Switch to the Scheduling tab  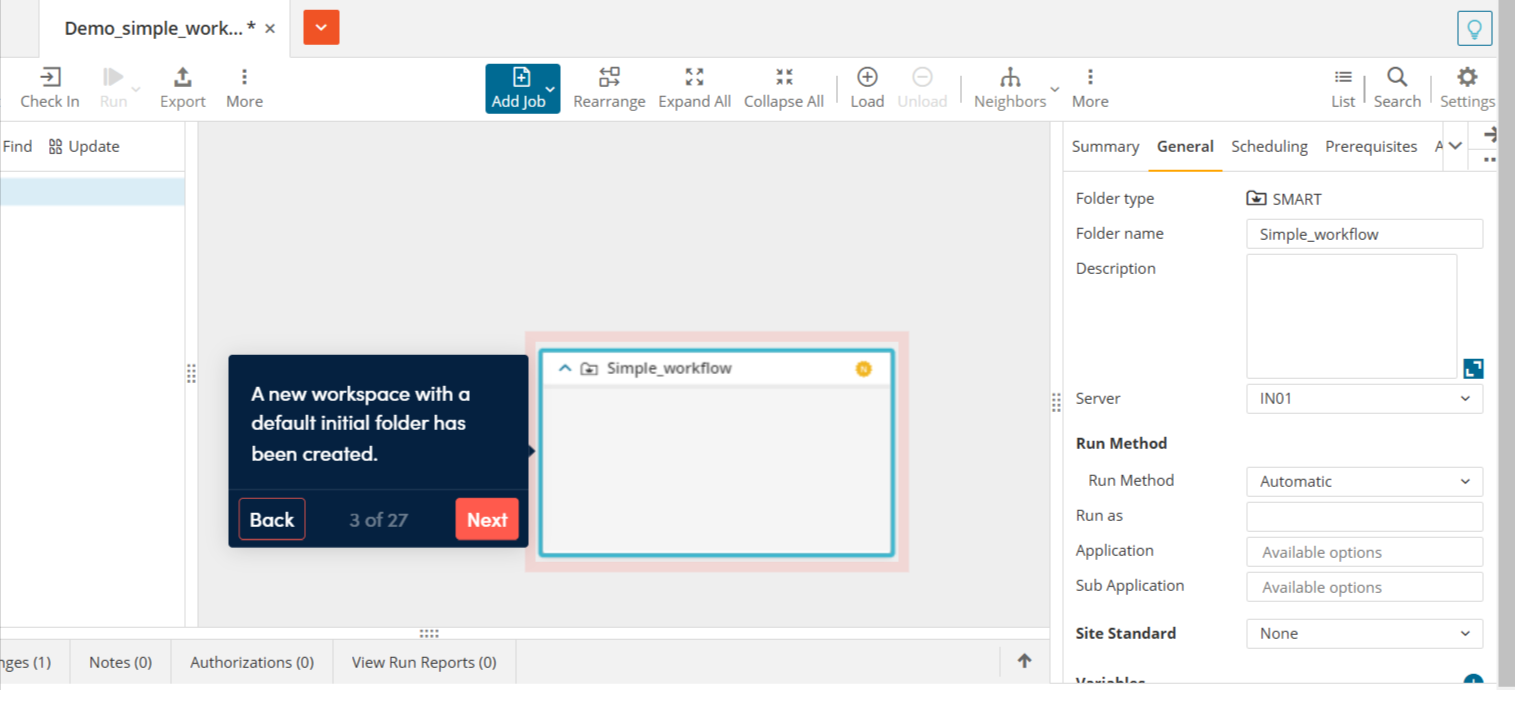[x=1269, y=146]
